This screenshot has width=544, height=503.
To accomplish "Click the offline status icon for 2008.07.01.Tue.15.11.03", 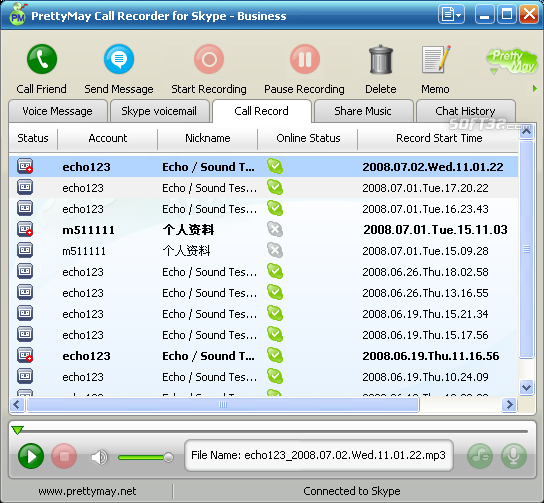I will click(275, 229).
